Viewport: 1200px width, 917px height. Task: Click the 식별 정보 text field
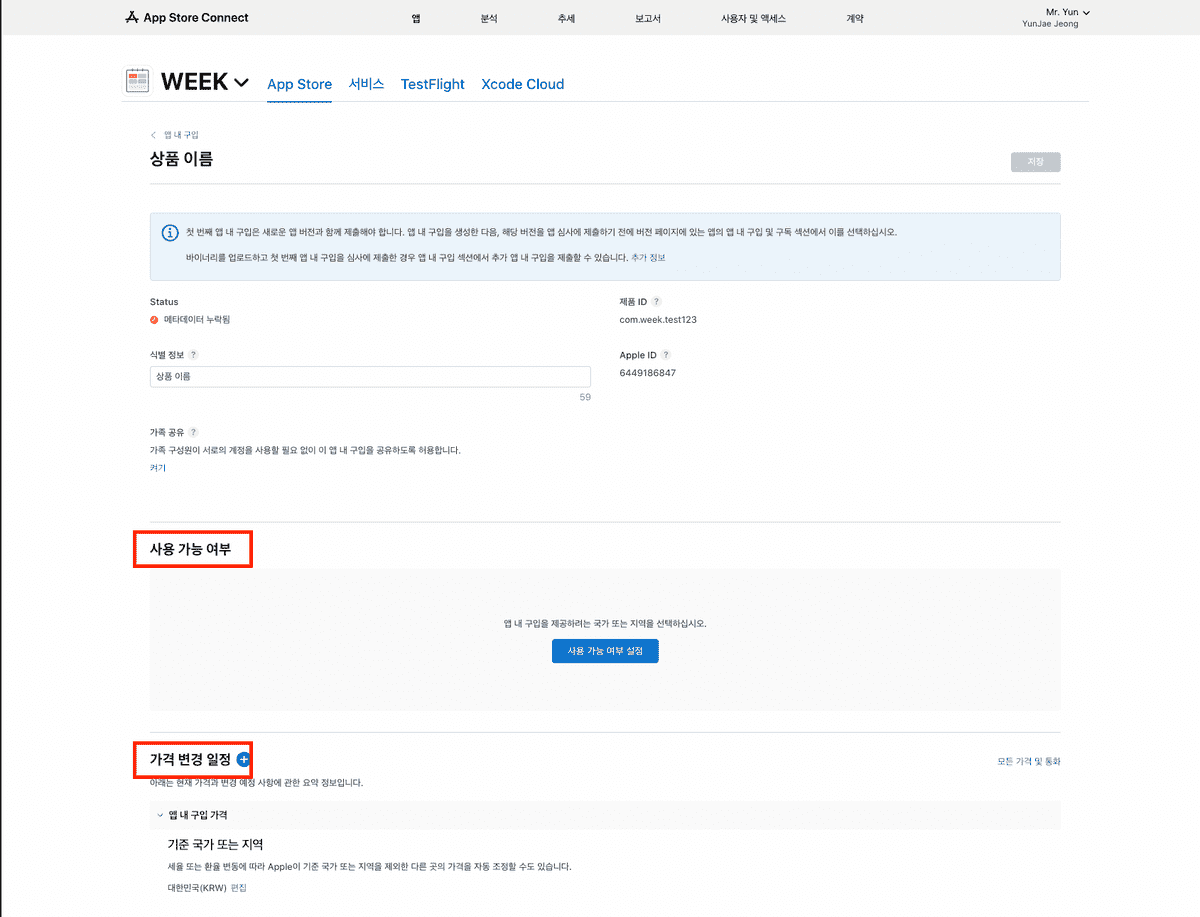point(370,377)
